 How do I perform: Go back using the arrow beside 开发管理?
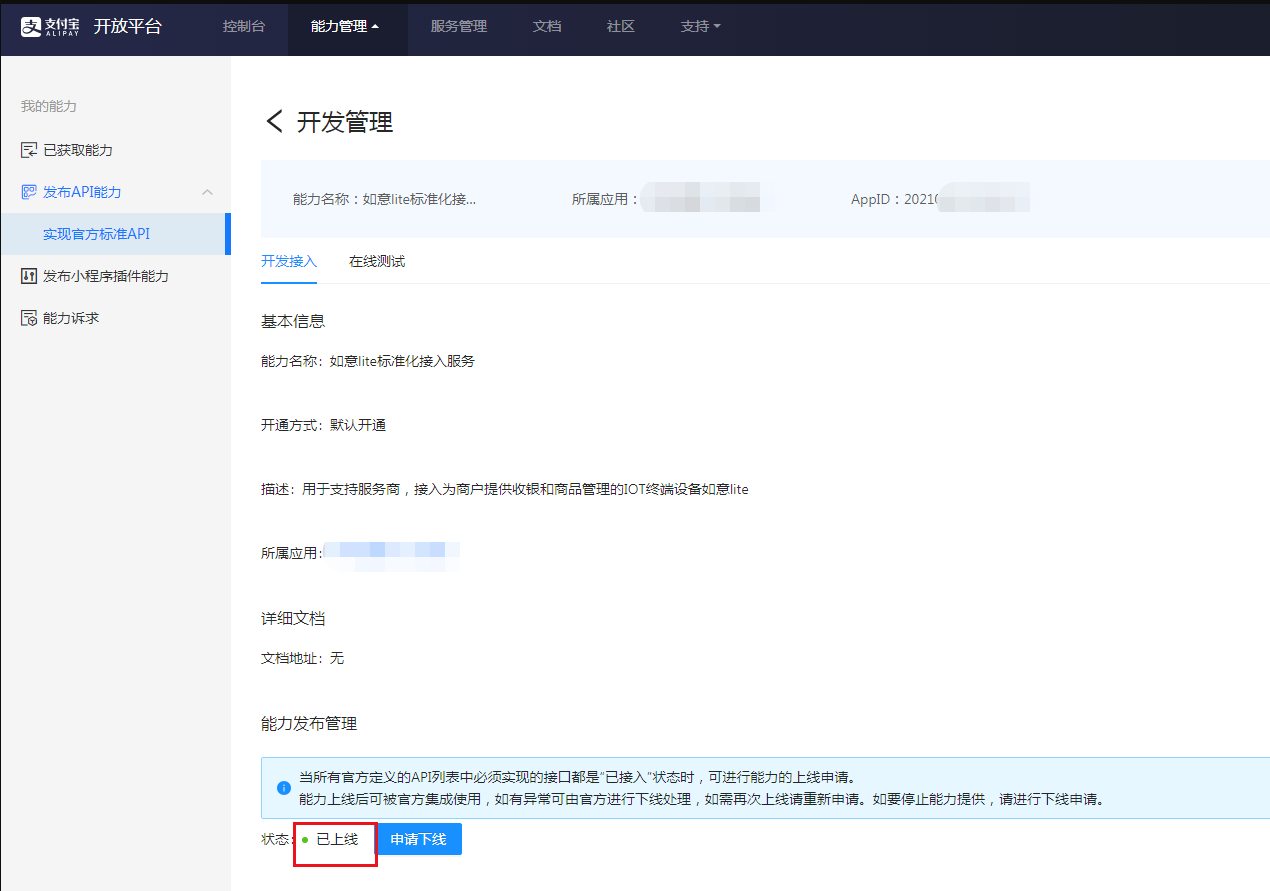pos(274,122)
